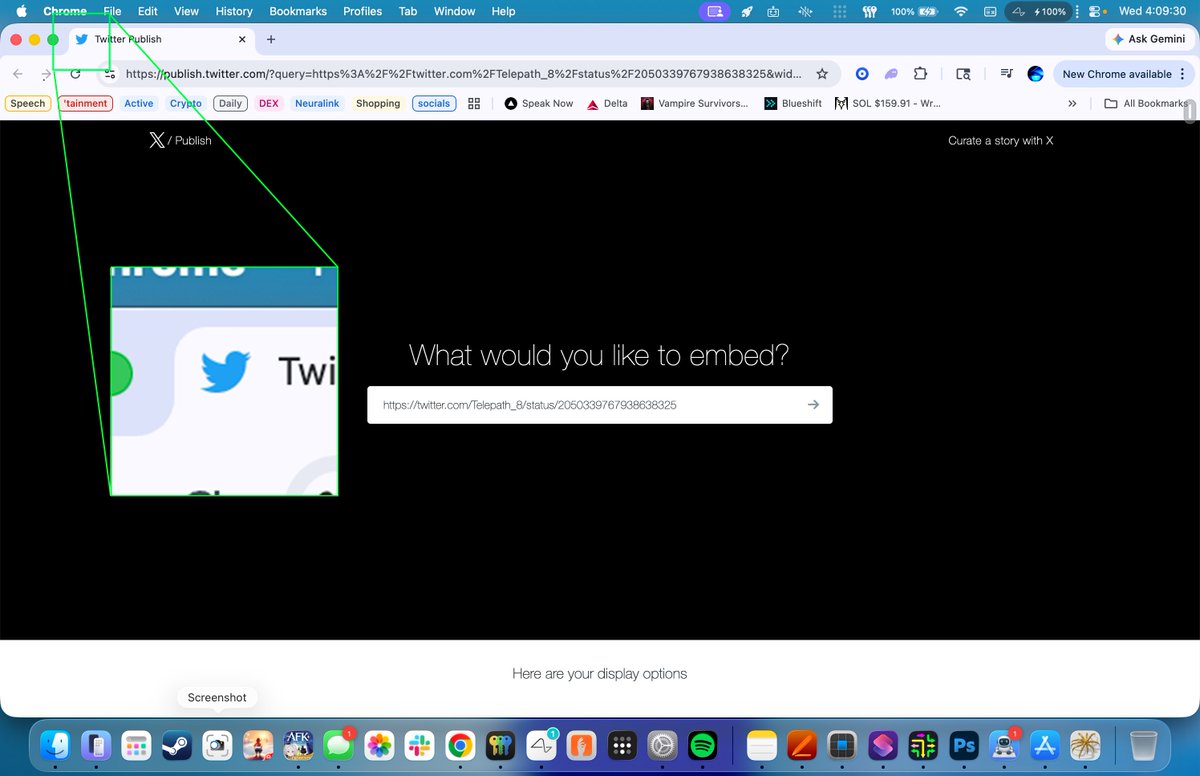The image size is (1200, 776).
Task: Open the socials bookmark folder
Action: [x=434, y=103]
